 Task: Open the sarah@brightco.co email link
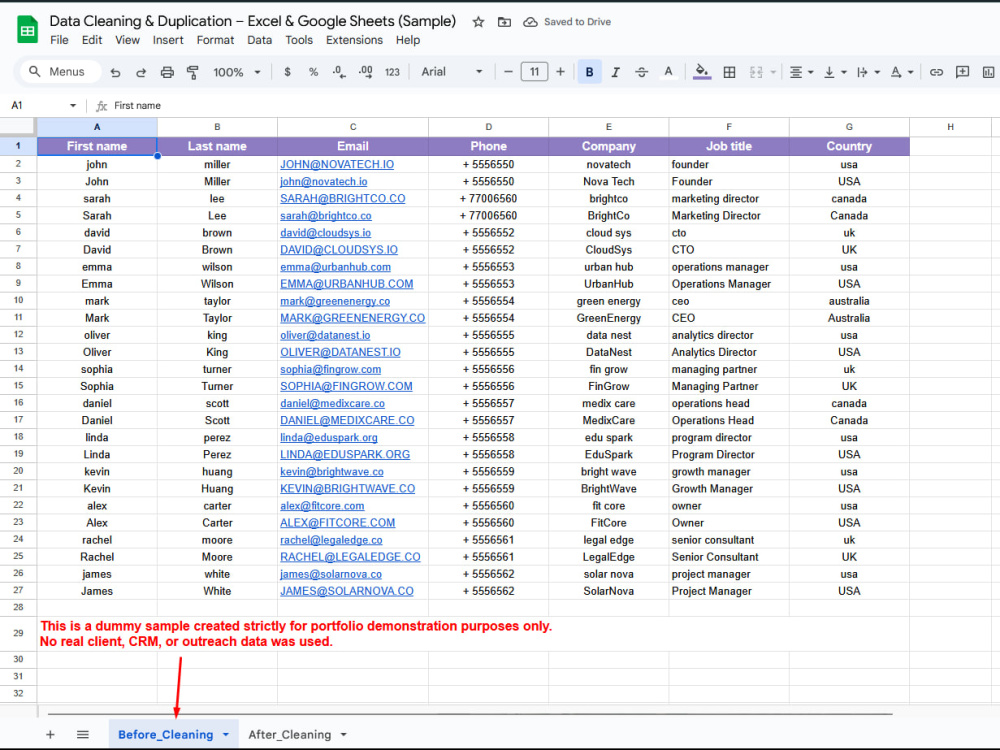click(326, 216)
